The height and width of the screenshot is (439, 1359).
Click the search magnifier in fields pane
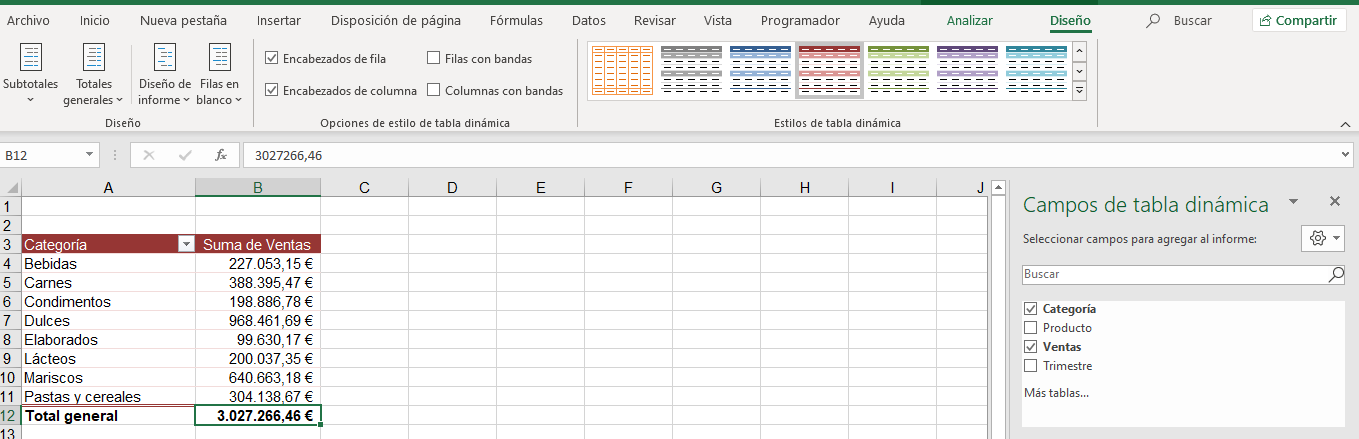1336,274
